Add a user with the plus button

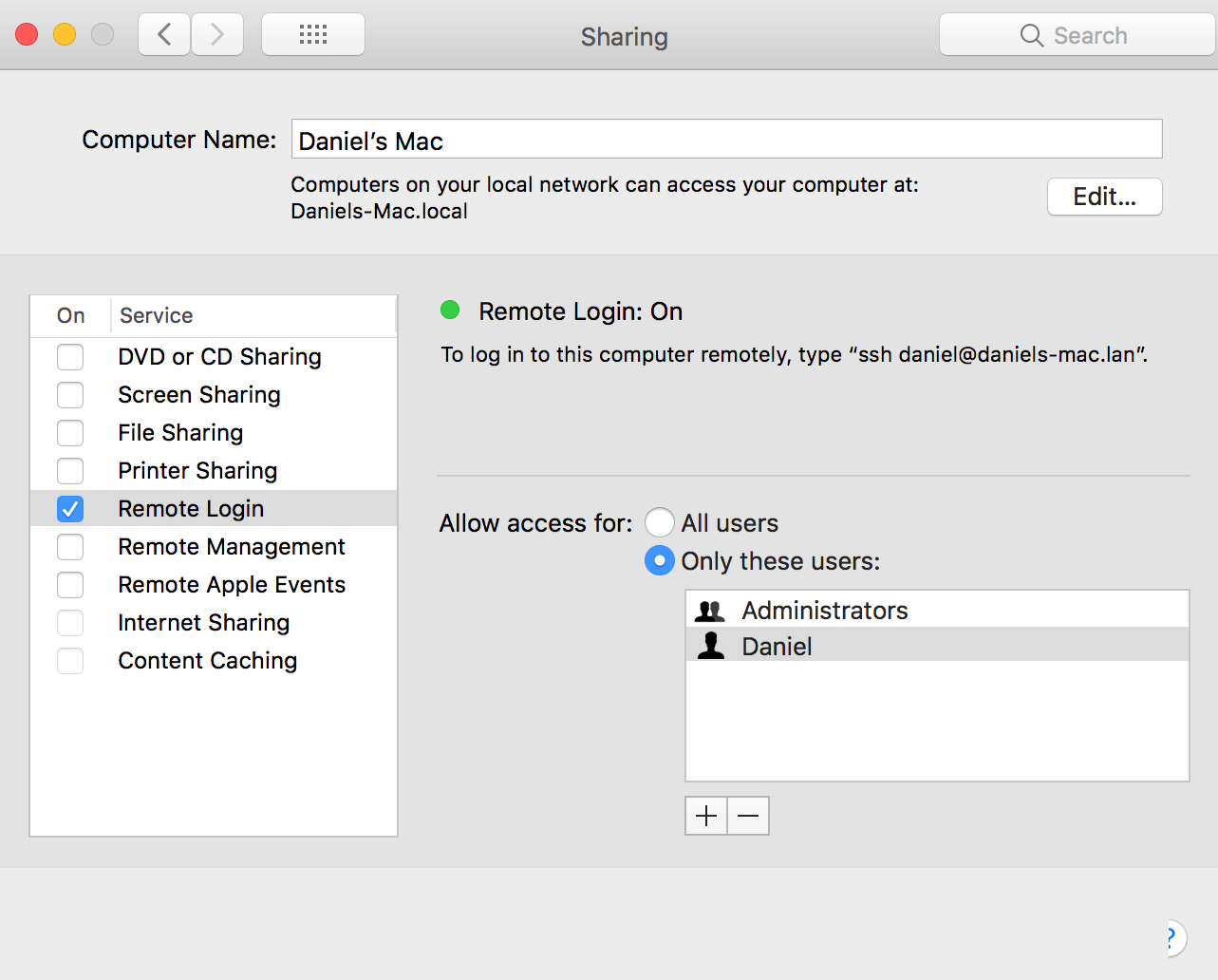[706, 816]
